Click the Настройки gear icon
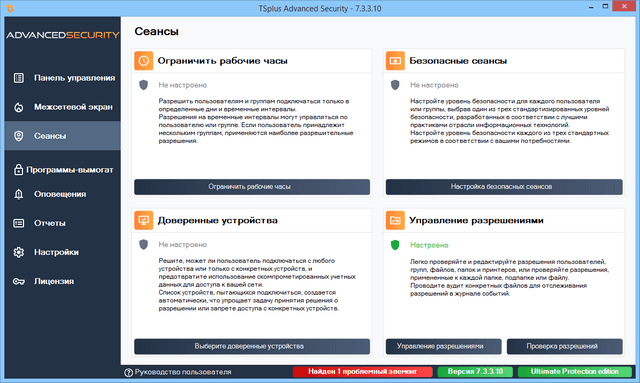The width and height of the screenshot is (640, 383). click(x=18, y=252)
